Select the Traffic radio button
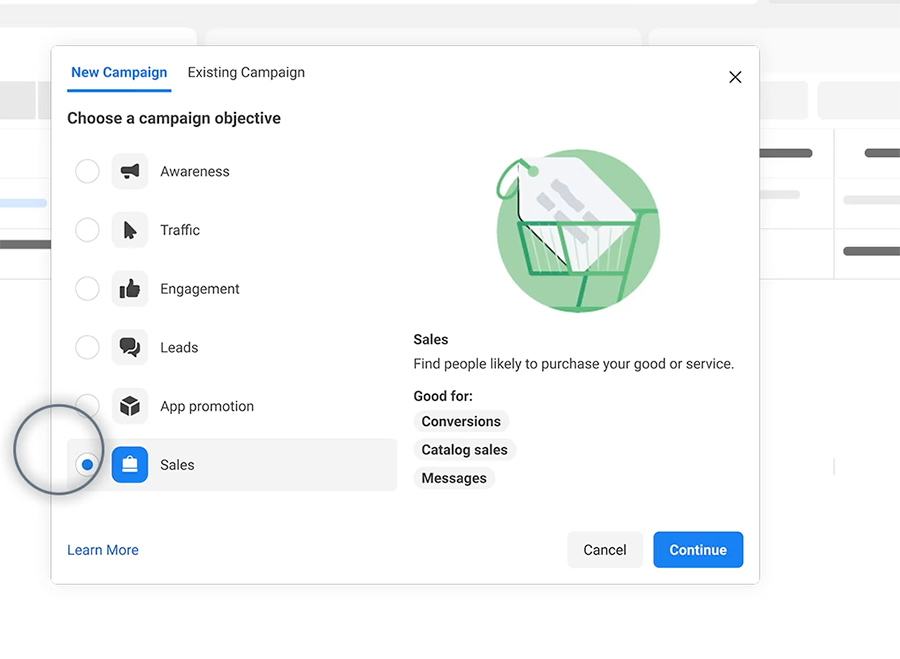 click(87, 230)
